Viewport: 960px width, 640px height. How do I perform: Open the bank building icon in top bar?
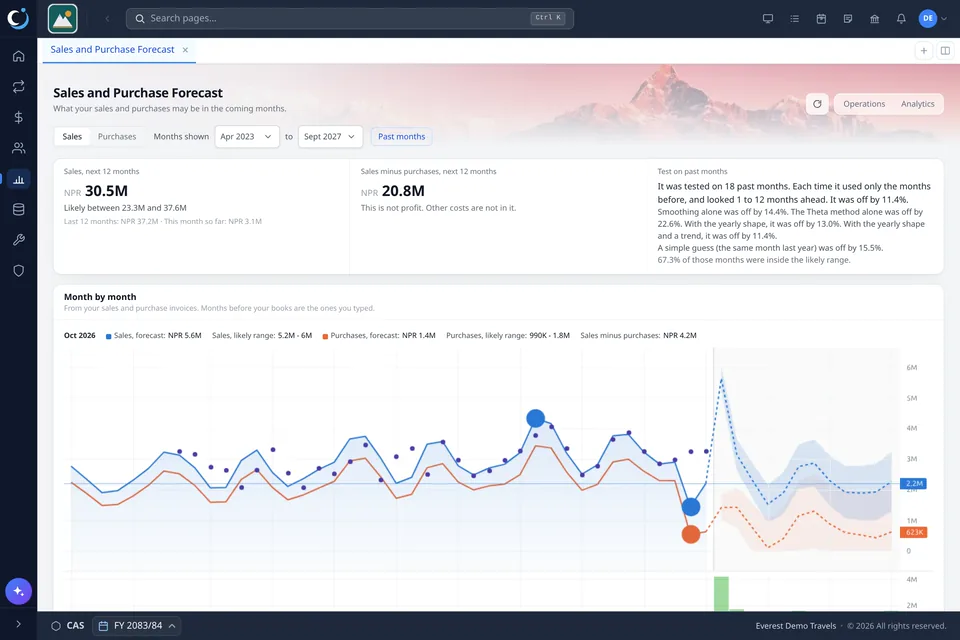click(874, 18)
